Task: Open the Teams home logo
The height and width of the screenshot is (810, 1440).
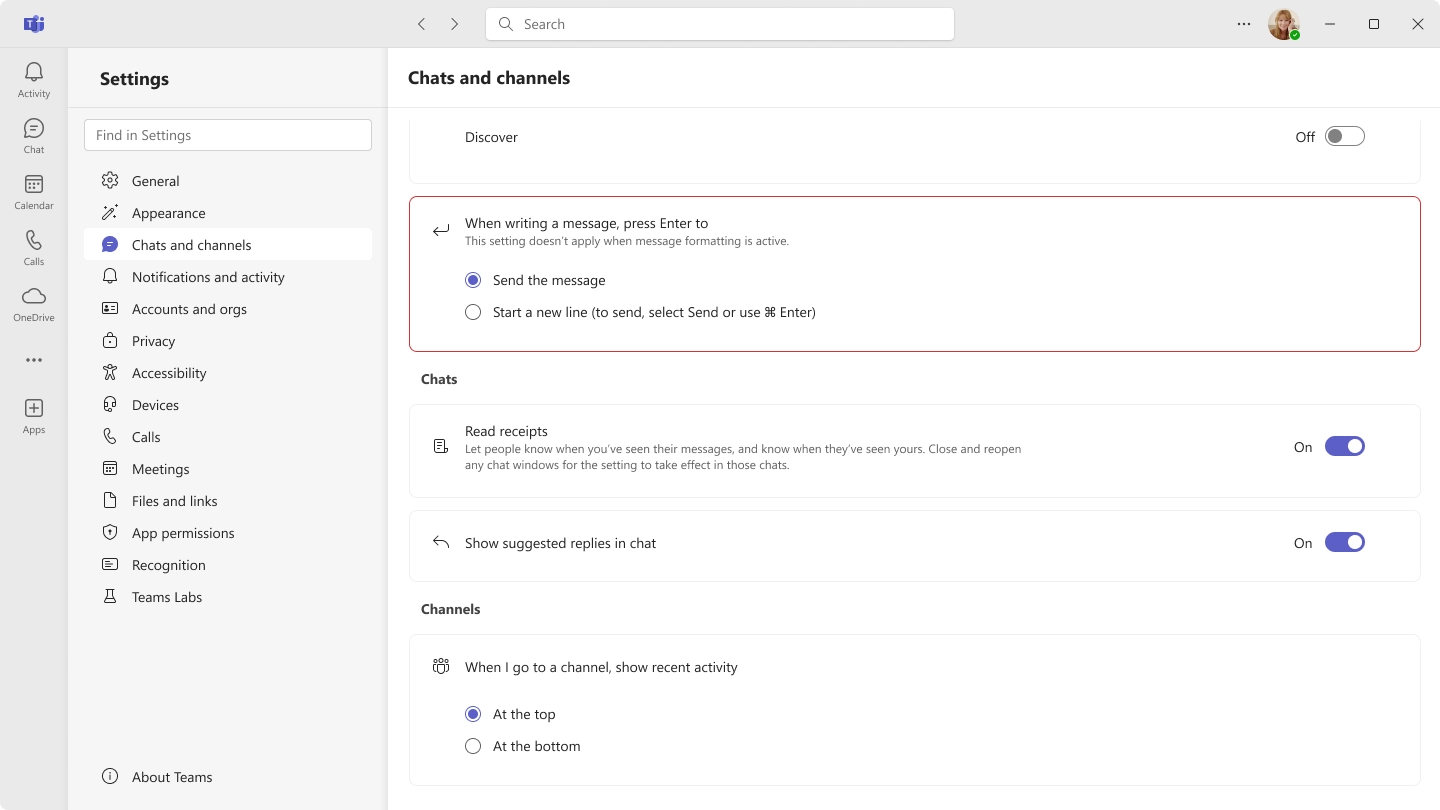Action: pos(33,23)
